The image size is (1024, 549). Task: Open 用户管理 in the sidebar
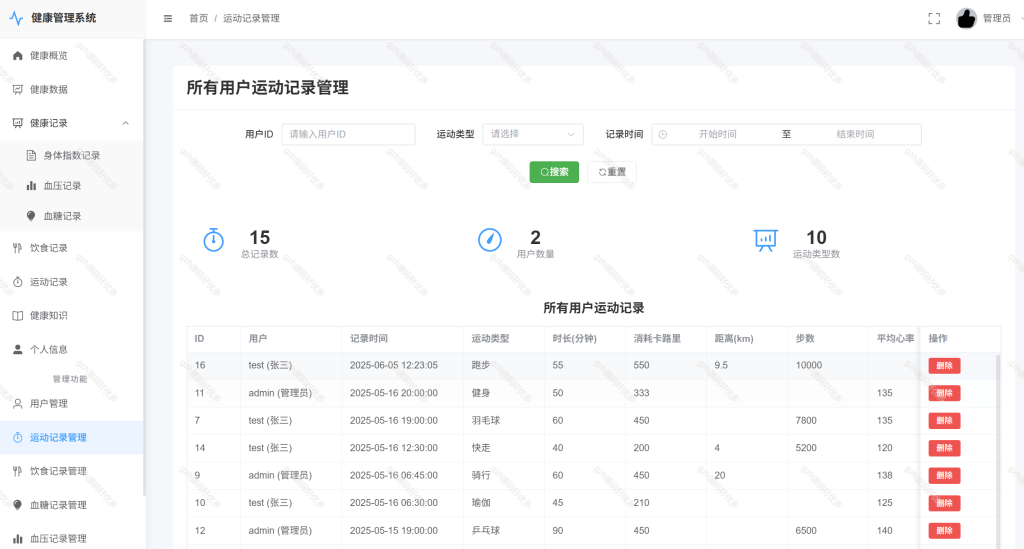pyautogui.click(x=72, y=403)
